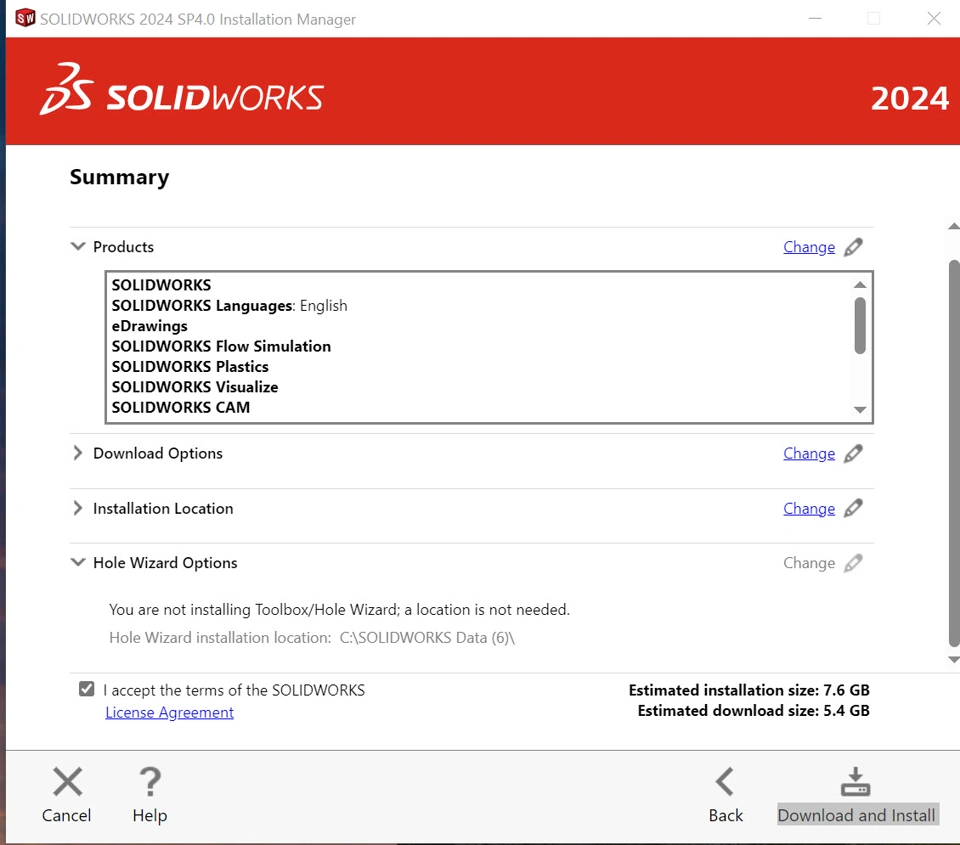
Task: Click the Download and Install button label
Action: [856, 815]
